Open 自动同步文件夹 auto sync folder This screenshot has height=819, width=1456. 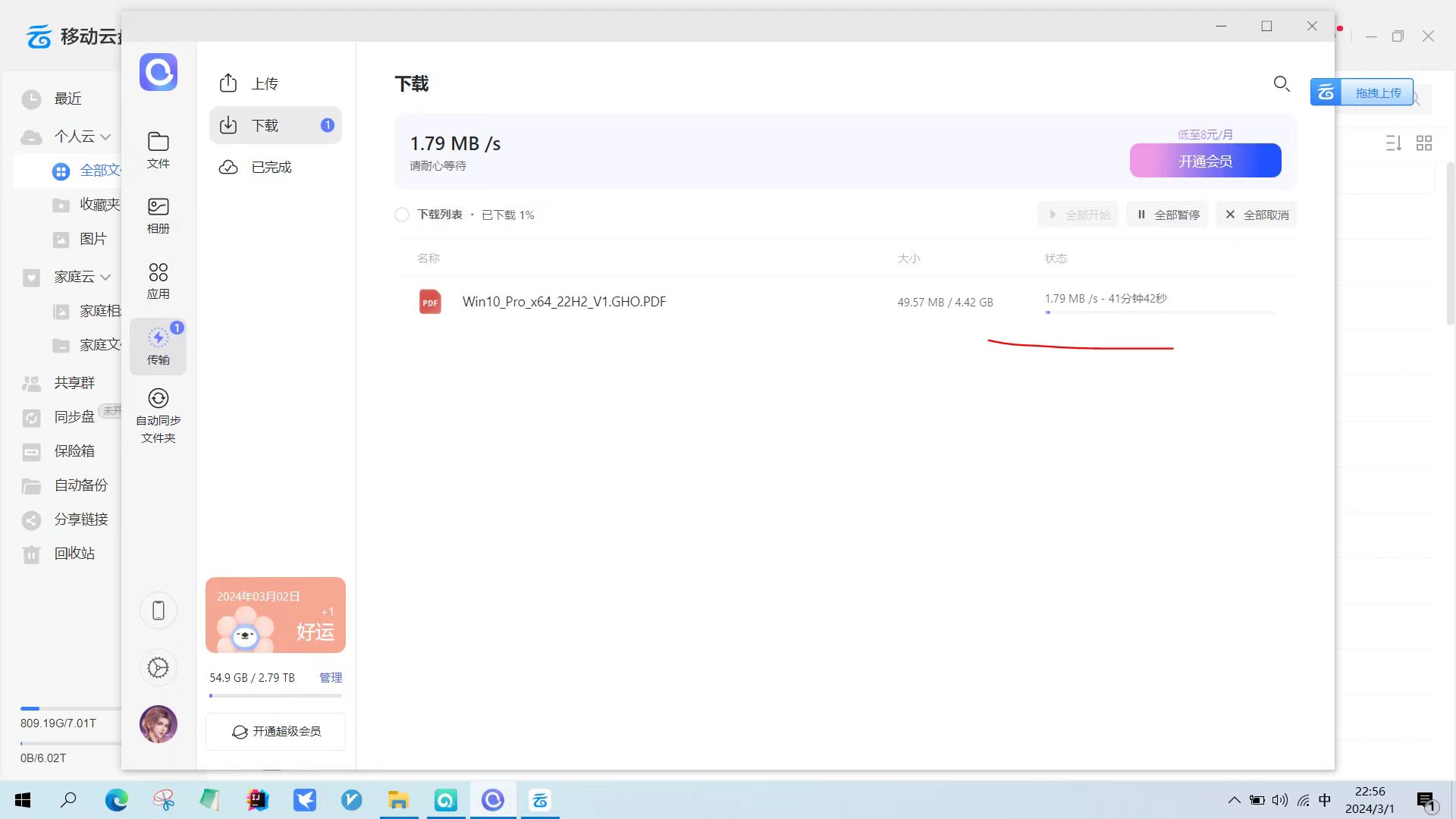click(158, 416)
